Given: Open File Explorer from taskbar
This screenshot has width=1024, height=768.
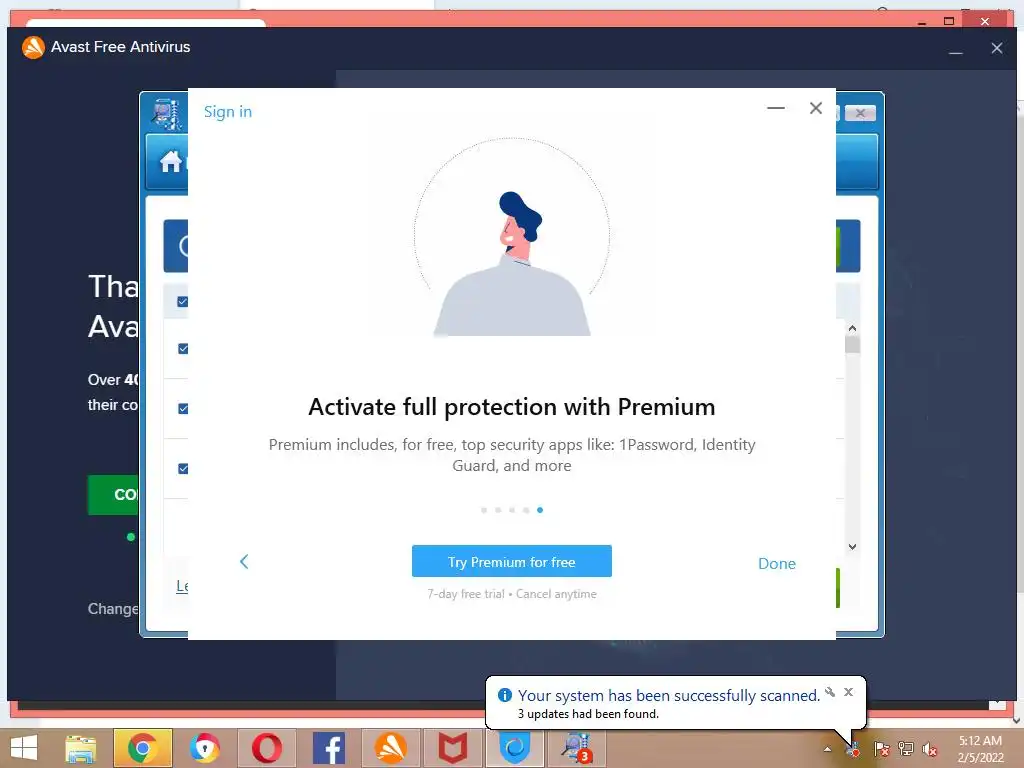Looking at the screenshot, I should tap(80, 749).
